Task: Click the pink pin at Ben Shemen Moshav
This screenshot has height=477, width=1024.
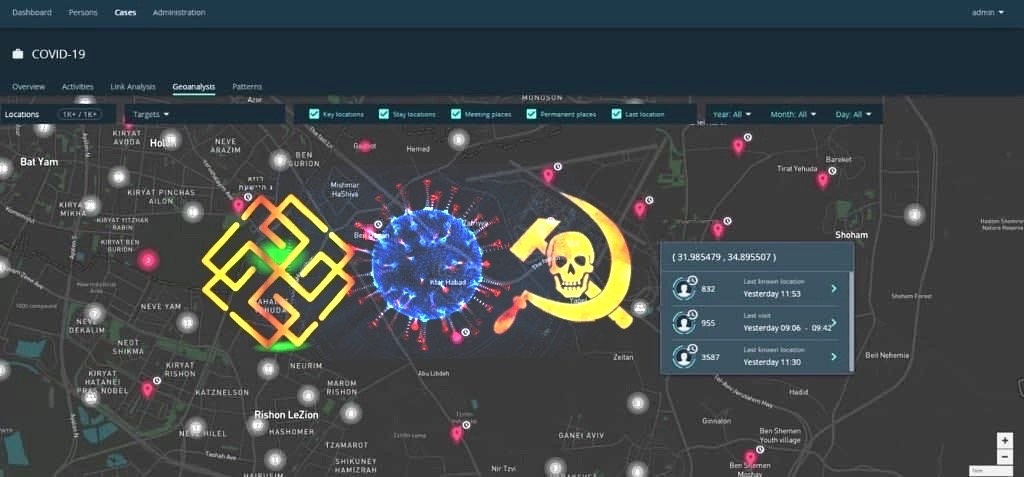Action: tap(750, 458)
